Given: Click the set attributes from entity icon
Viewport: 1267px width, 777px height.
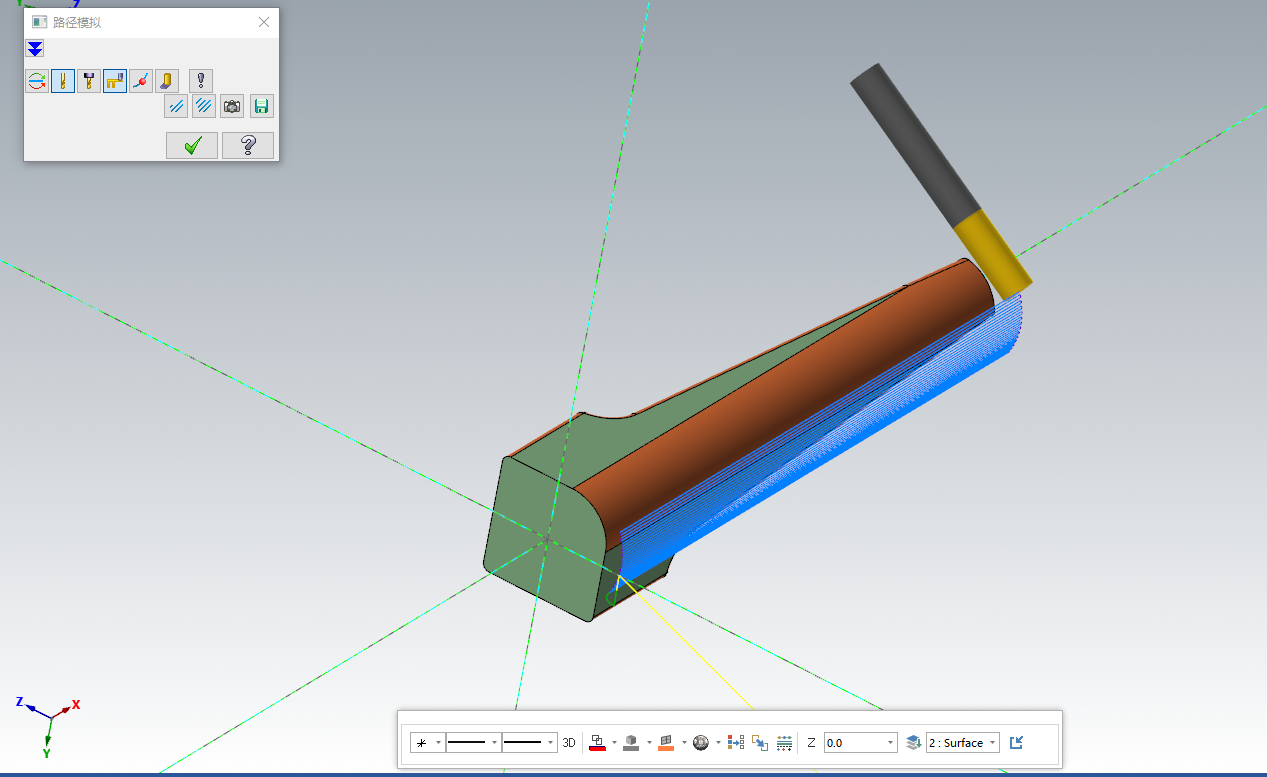Looking at the screenshot, I should point(736,743).
